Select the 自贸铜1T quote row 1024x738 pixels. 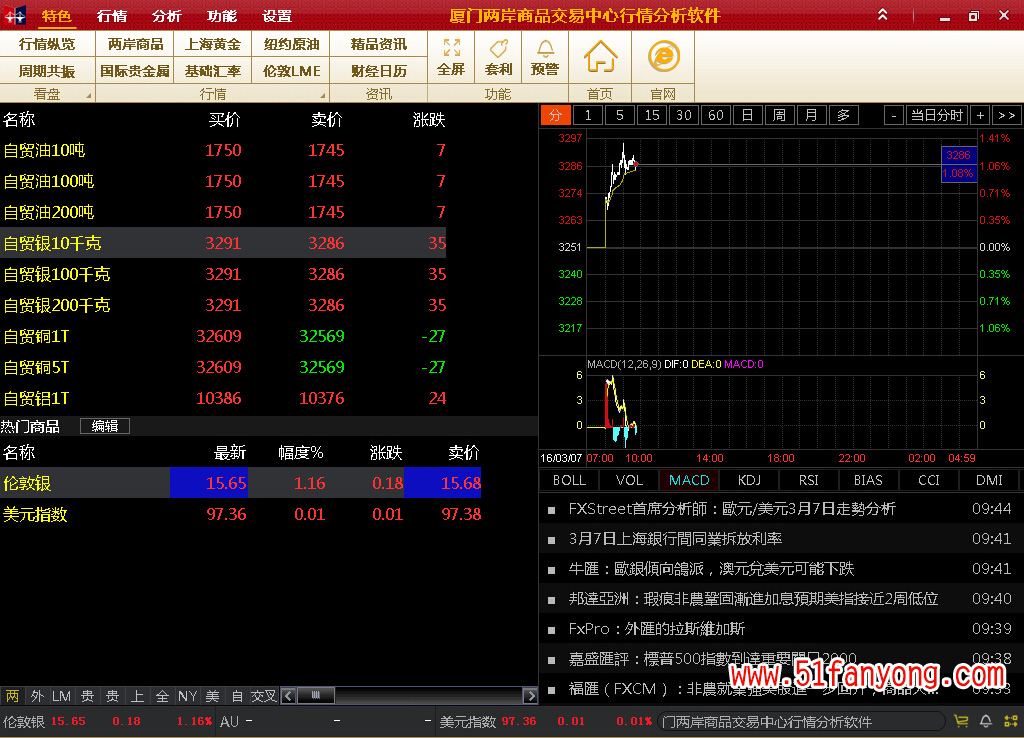click(223, 336)
